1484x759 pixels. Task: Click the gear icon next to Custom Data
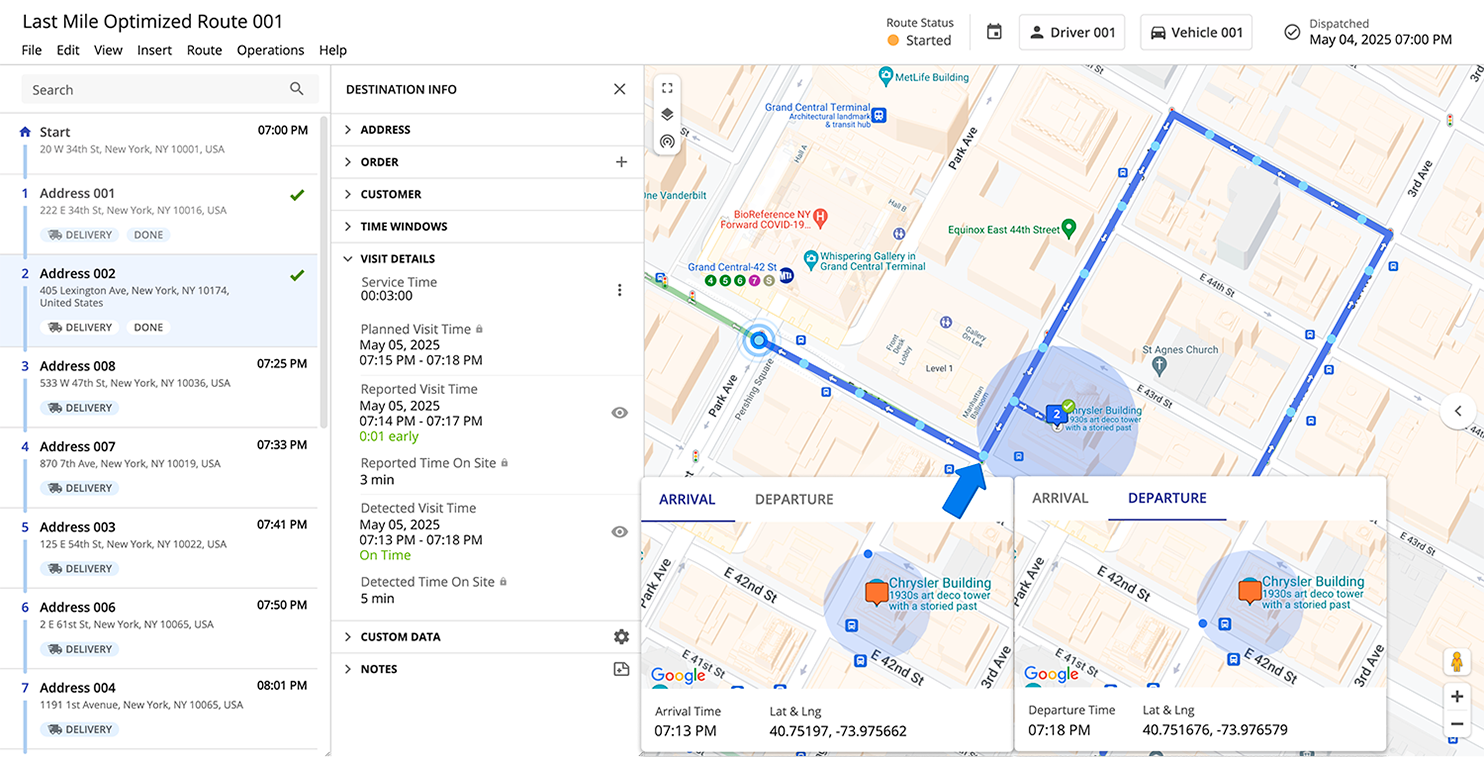coord(621,636)
